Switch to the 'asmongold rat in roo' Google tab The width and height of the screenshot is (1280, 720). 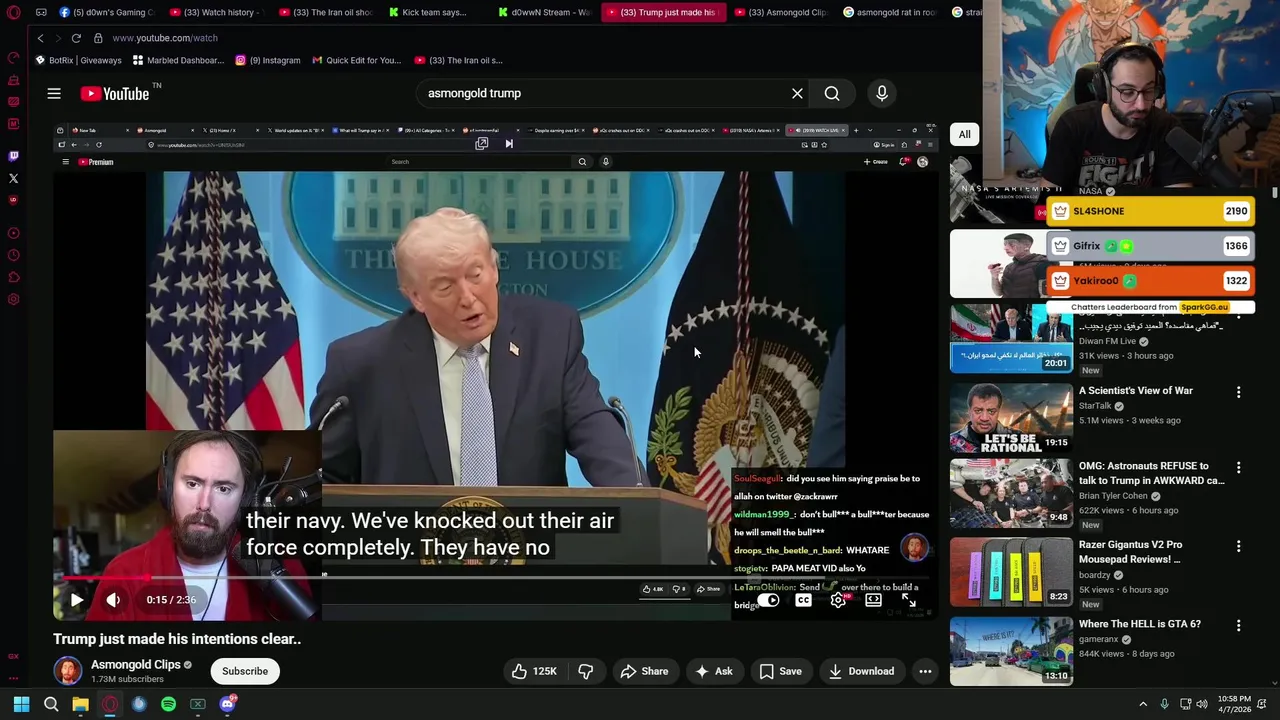pyautogui.click(x=890, y=12)
